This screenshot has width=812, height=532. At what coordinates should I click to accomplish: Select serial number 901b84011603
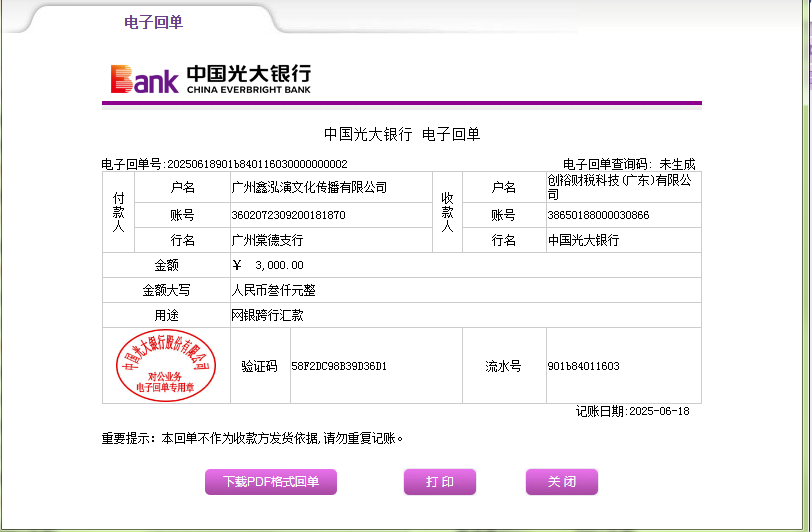click(584, 366)
